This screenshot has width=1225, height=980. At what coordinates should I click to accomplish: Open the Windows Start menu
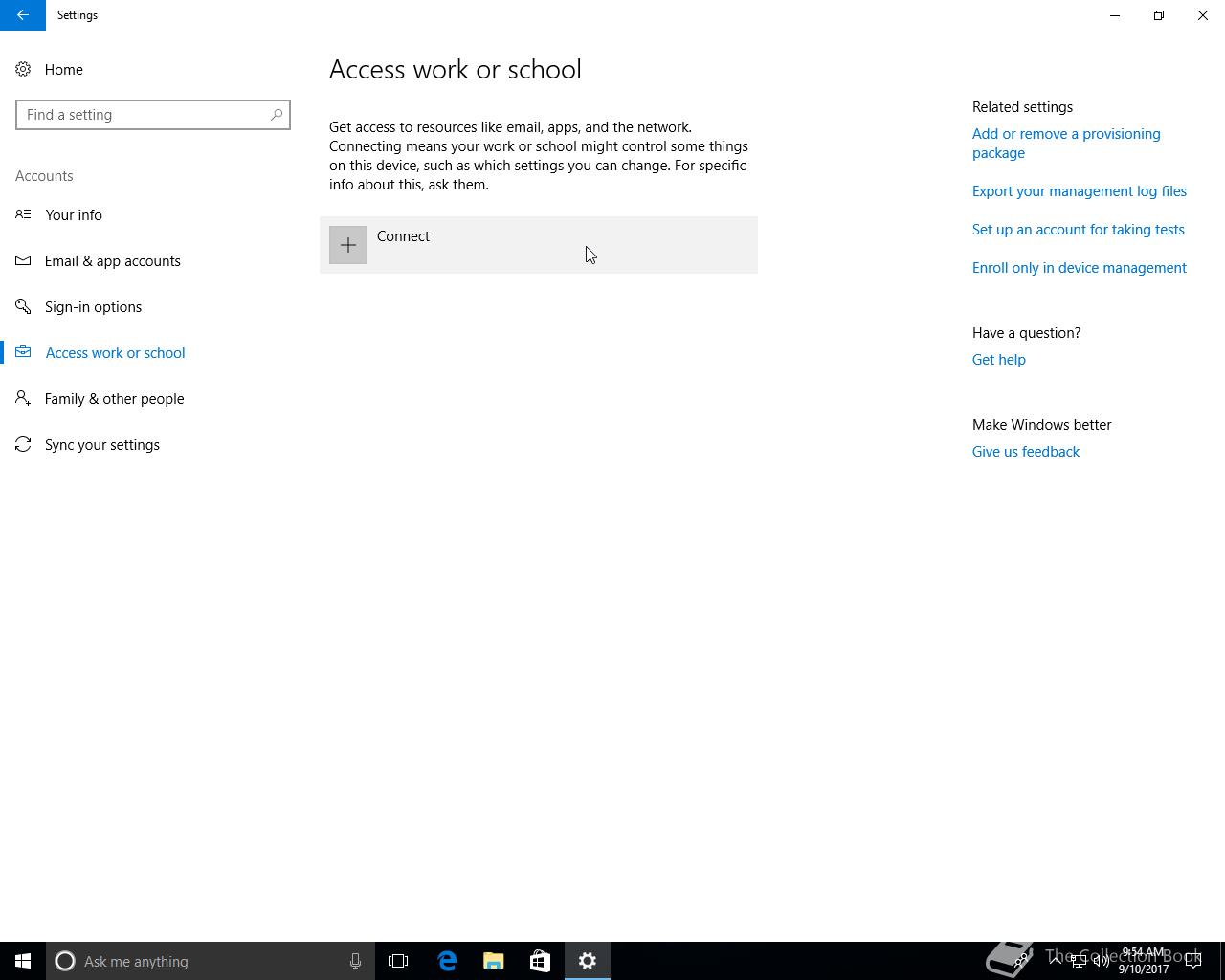pos(23,961)
